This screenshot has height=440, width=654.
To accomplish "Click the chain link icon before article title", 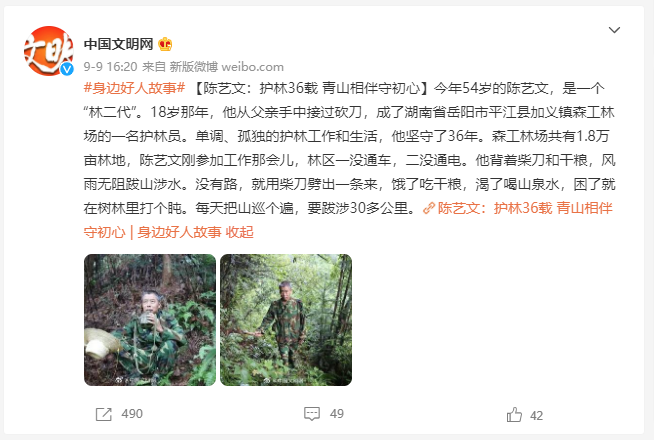I will (428, 208).
